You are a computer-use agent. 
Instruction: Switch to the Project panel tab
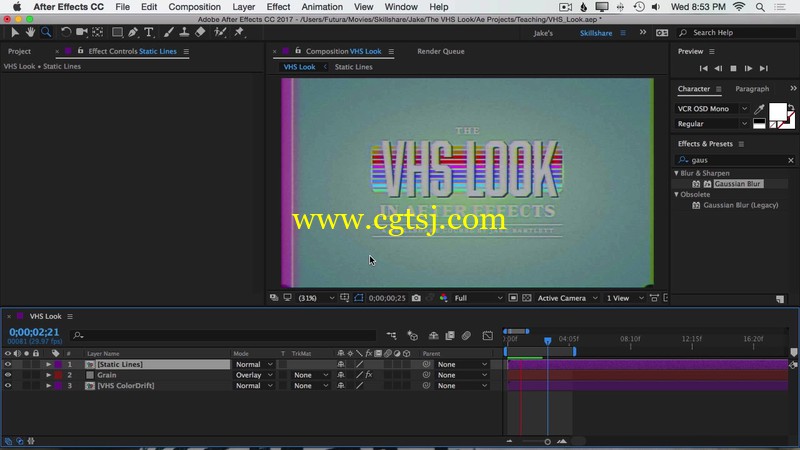19,51
